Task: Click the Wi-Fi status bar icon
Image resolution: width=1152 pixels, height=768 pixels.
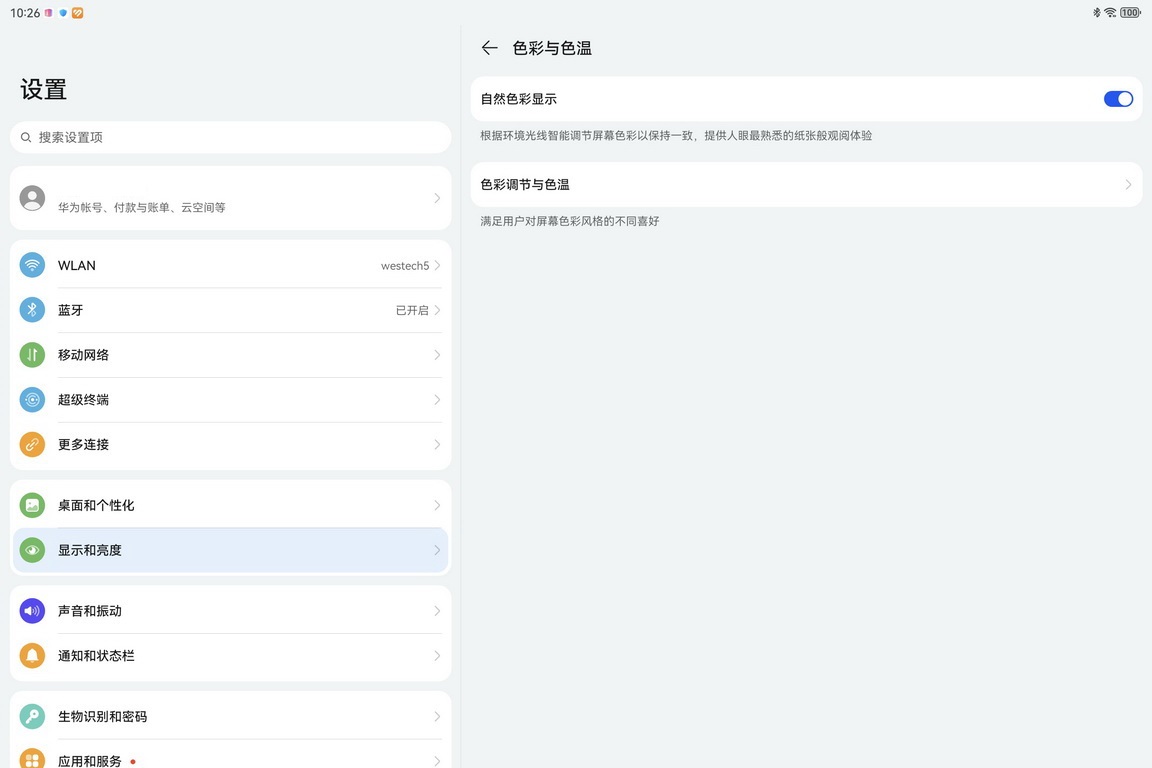Action: coord(1110,12)
